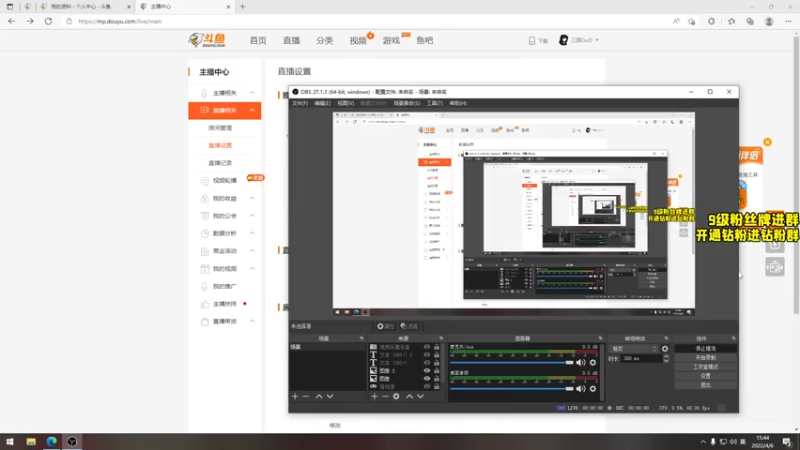
Task: Toggle lock on 图像 source
Action: pos(437,379)
